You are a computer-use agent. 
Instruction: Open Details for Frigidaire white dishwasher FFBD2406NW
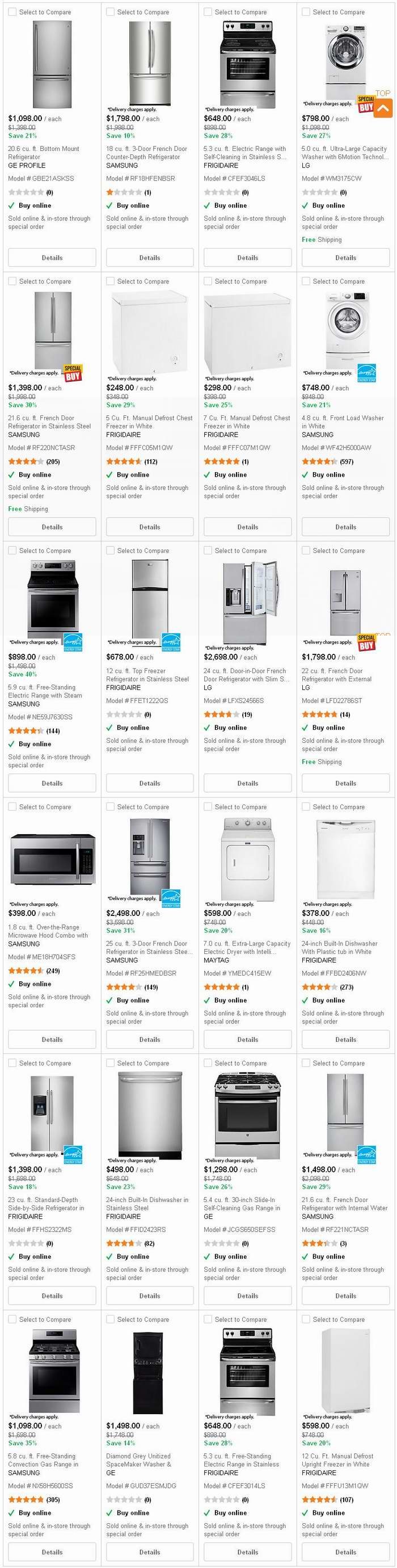pyautogui.click(x=346, y=1040)
